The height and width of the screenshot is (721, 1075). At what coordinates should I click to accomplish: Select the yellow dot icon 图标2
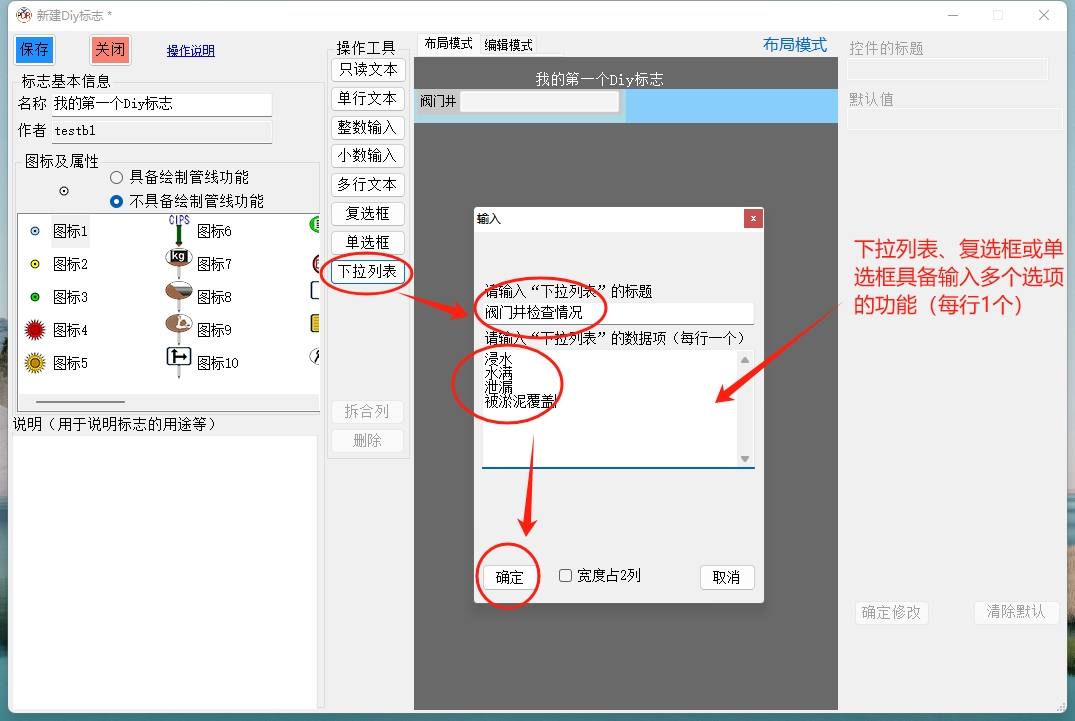[35, 264]
